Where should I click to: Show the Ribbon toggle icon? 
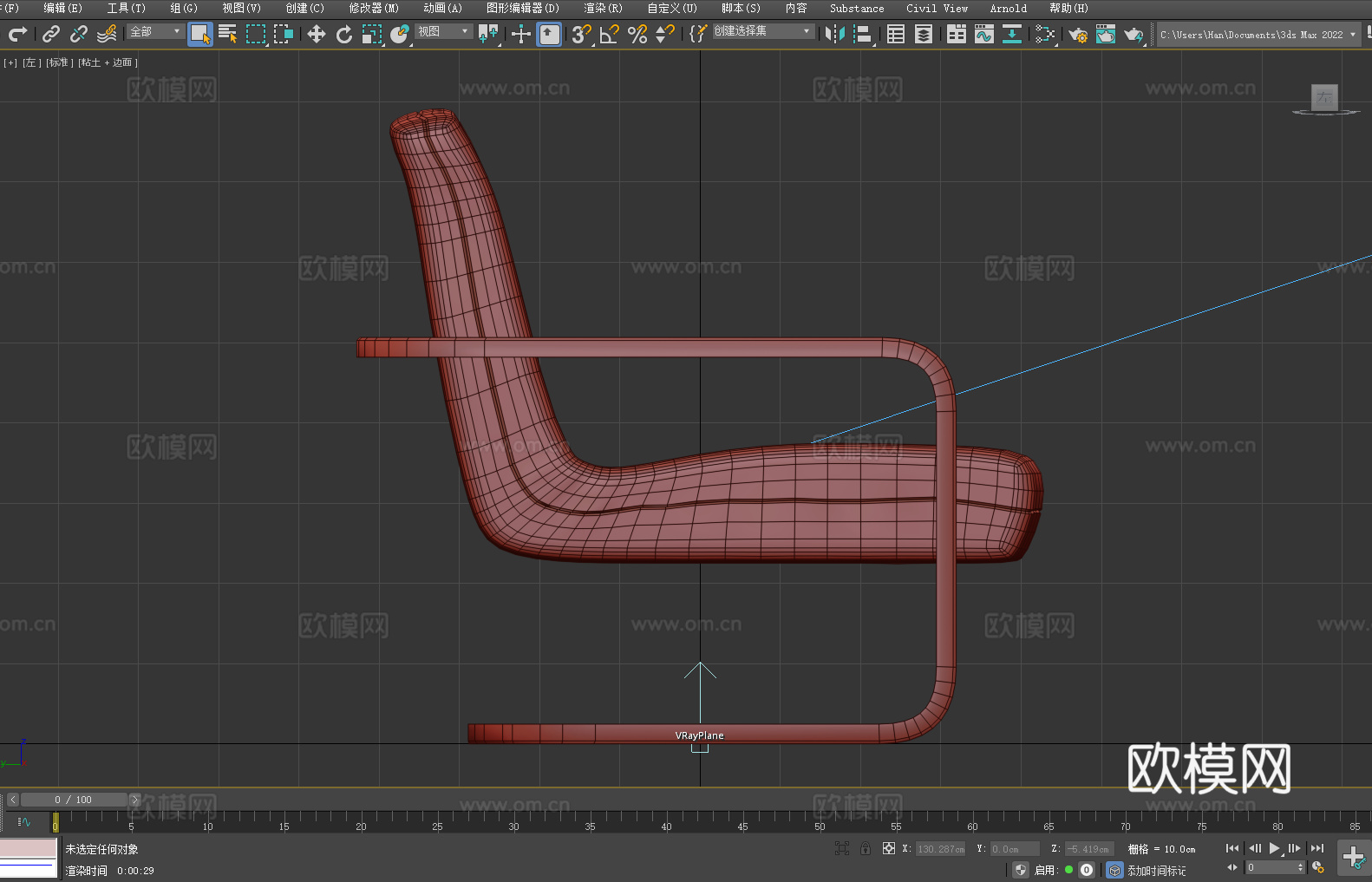[x=957, y=34]
